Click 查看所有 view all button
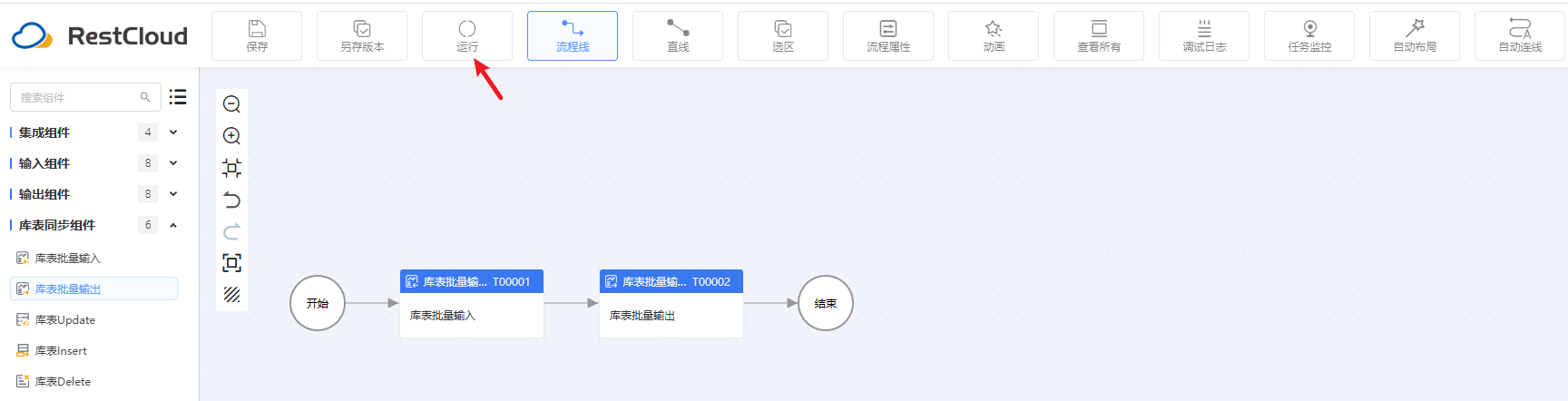This screenshot has height=401, width=1568. coord(1099,36)
